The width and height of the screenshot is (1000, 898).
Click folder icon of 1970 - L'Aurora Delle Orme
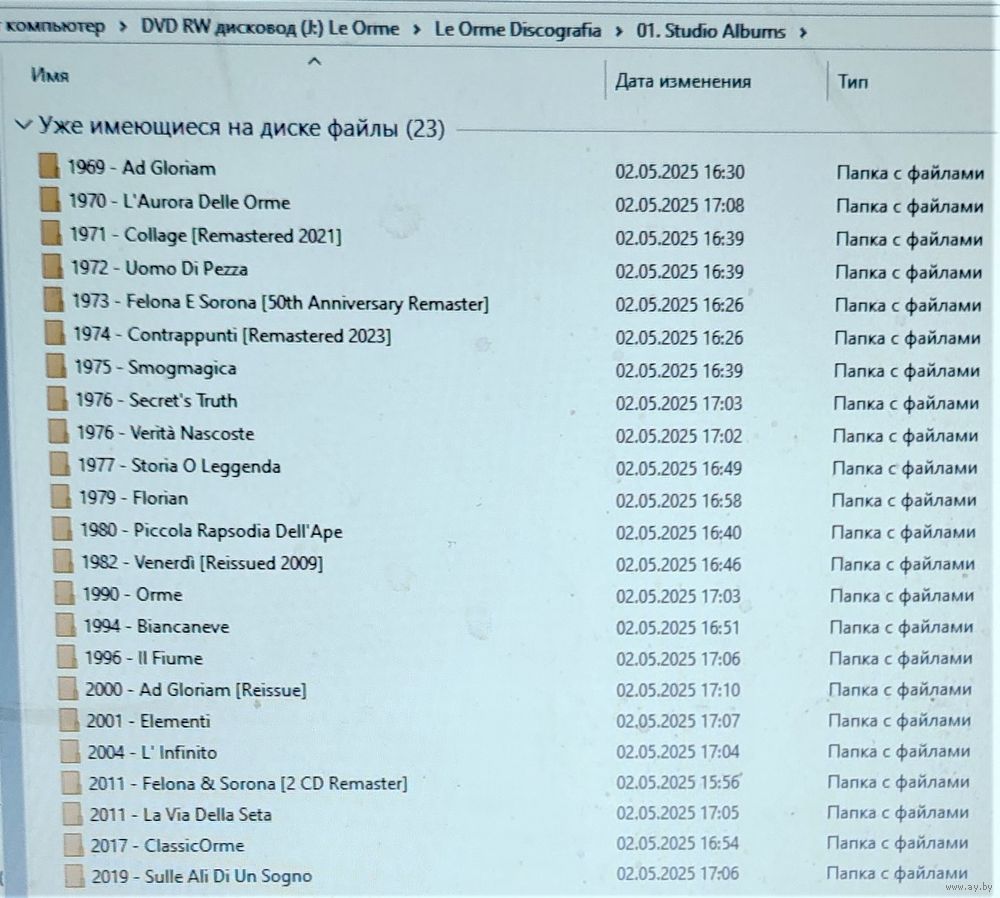[50, 199]
